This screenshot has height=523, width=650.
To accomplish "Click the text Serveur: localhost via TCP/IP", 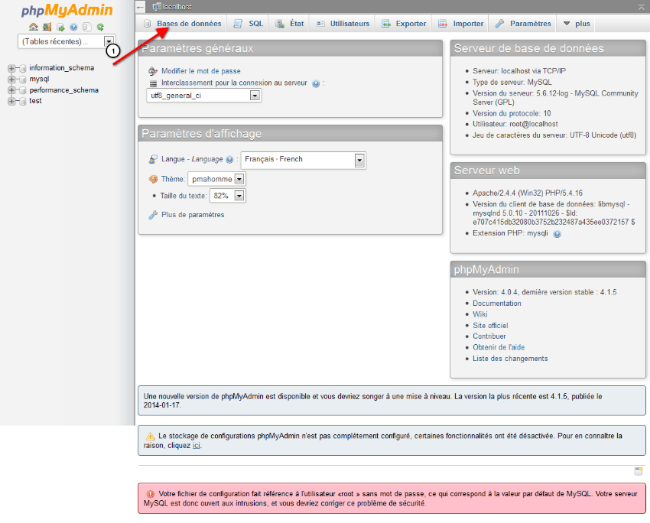I will point(519,71).
